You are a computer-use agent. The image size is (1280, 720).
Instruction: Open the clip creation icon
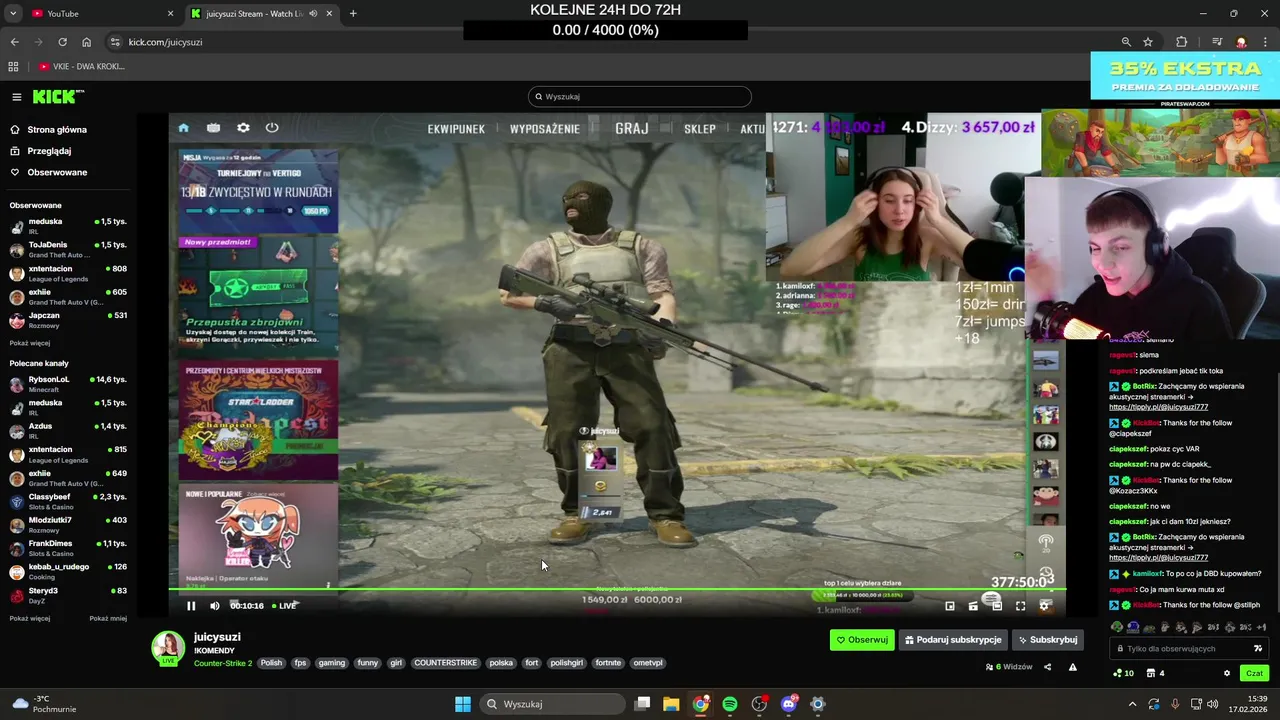point(973,606)
